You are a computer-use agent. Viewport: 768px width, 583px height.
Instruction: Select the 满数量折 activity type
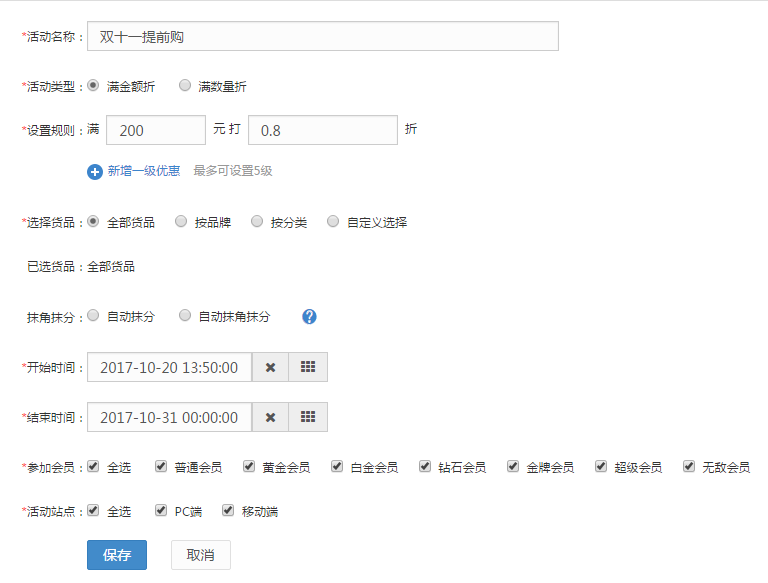click(185, 86)
